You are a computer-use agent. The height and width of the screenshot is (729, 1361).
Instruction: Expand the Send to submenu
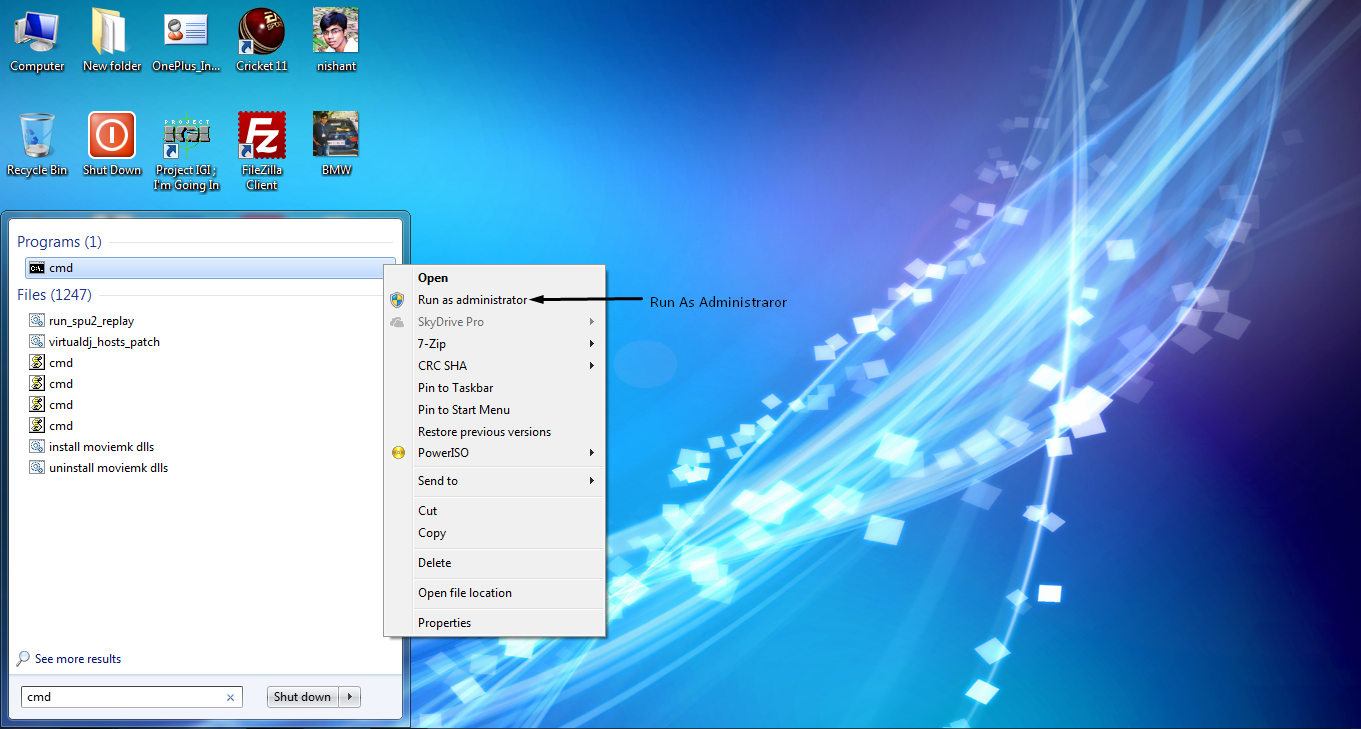(495, 481)
